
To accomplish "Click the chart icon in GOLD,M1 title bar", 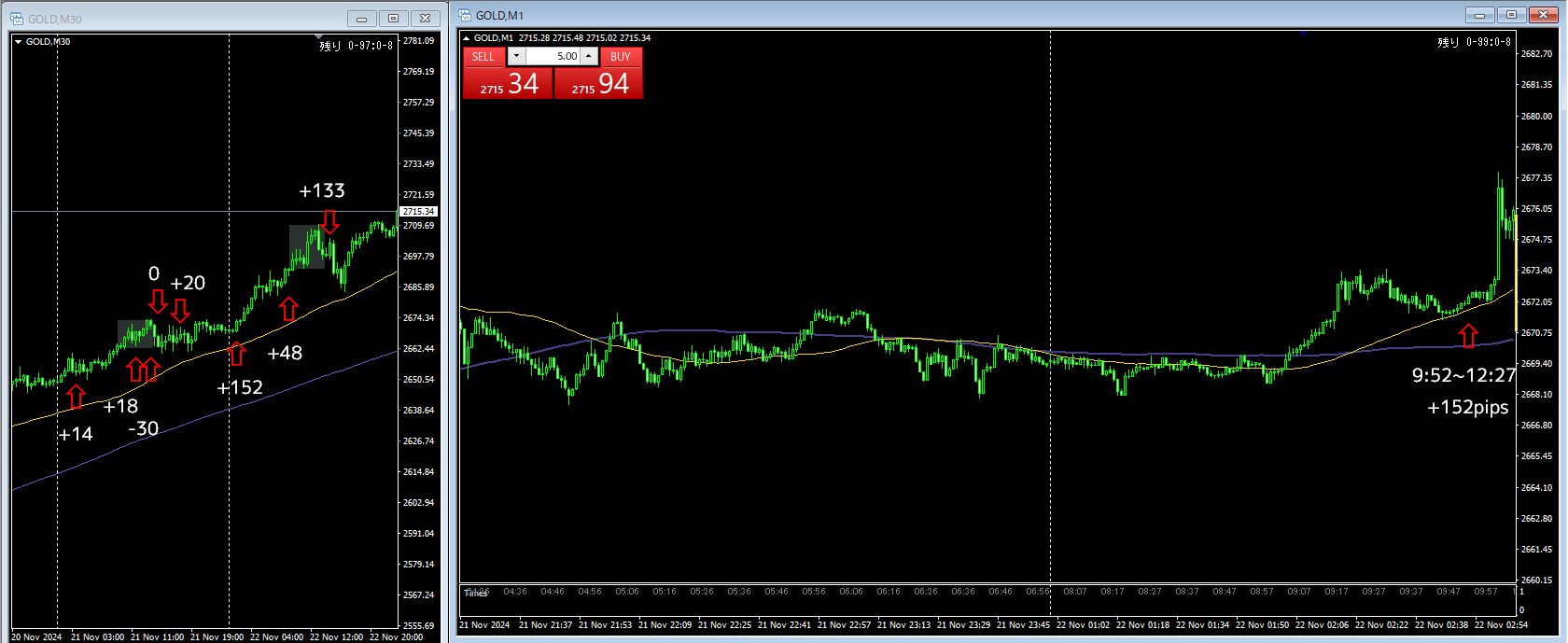I will point(465,15).
